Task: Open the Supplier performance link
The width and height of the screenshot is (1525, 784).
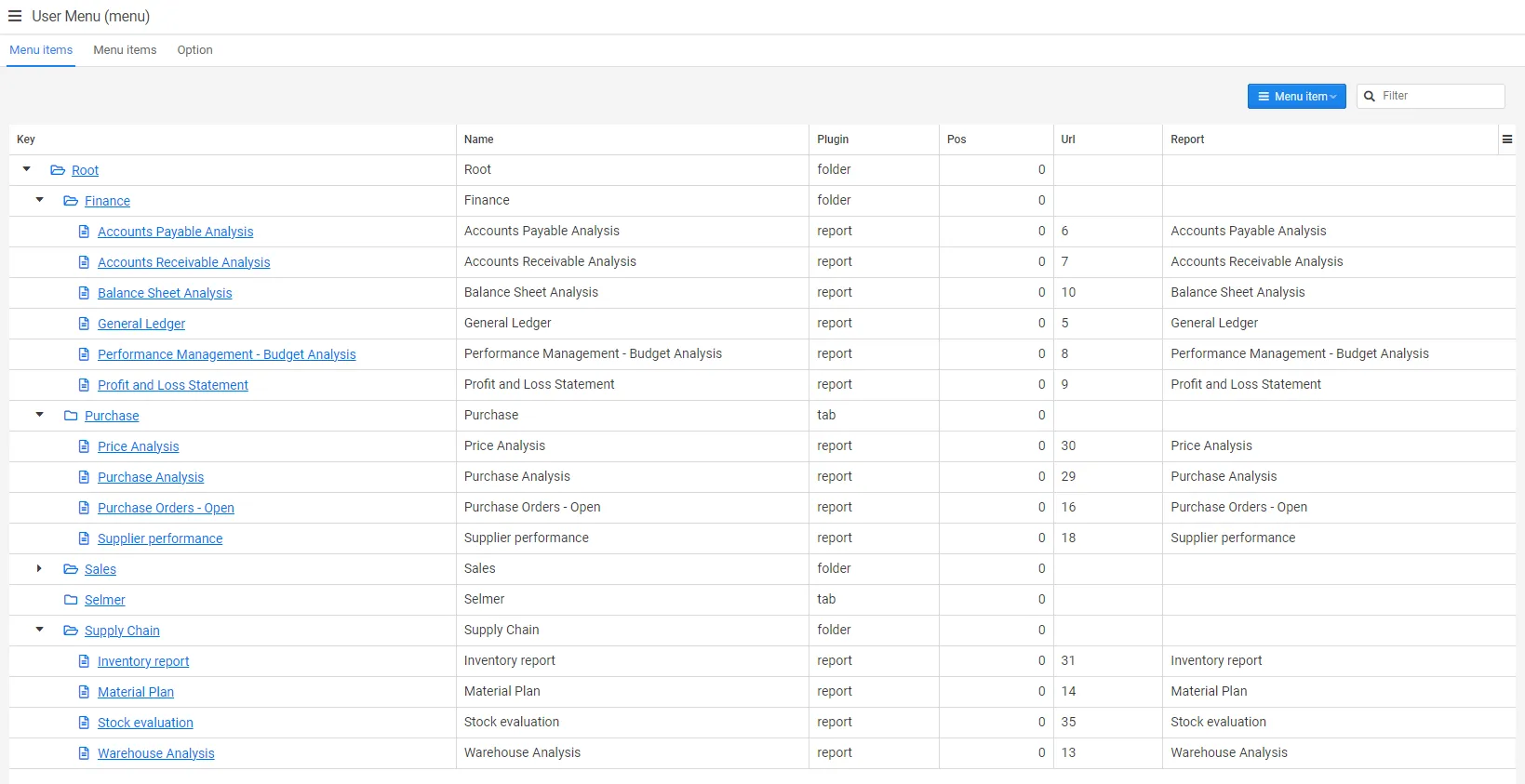Action: [159, 538]
